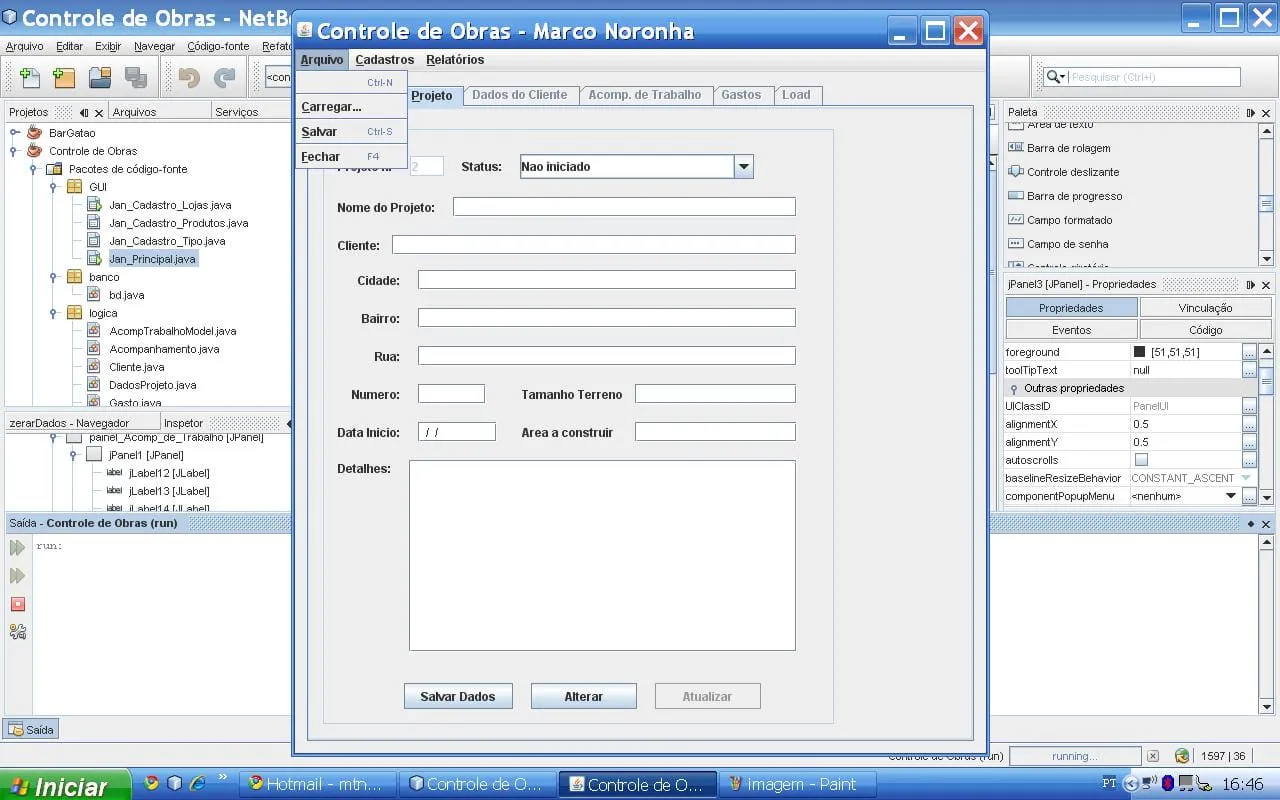Image resolution: width=1280 pixels, height=800 pixels.
Task: Switch to the Acomp. de Trabalho tab
Action: [x=645, y=95]
